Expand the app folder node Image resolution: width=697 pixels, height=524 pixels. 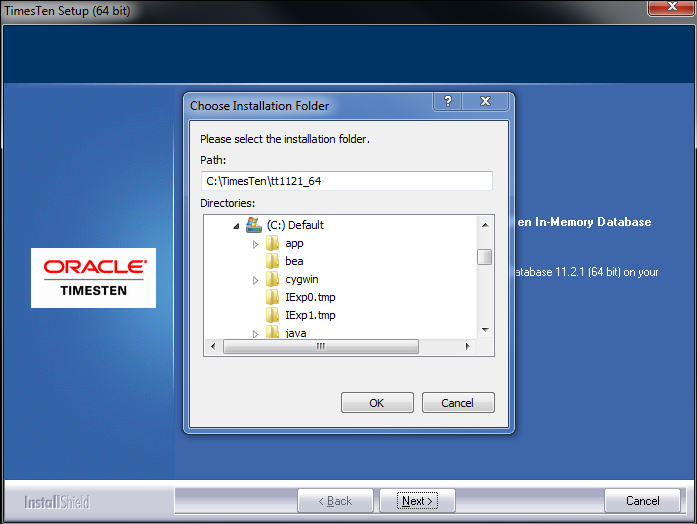(x=255, y=244)
